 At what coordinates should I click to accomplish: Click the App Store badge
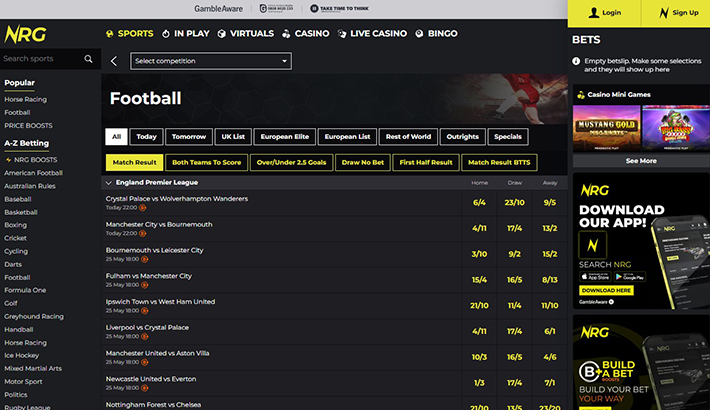[x=595, y=276]
